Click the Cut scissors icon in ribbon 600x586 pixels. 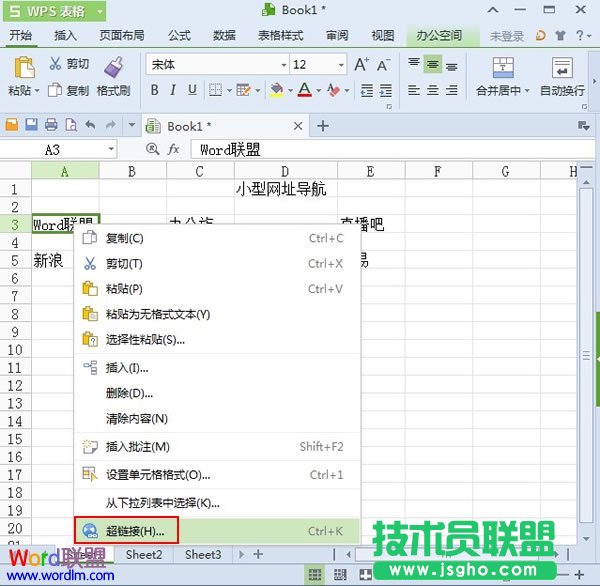click(x=55, y=64)
